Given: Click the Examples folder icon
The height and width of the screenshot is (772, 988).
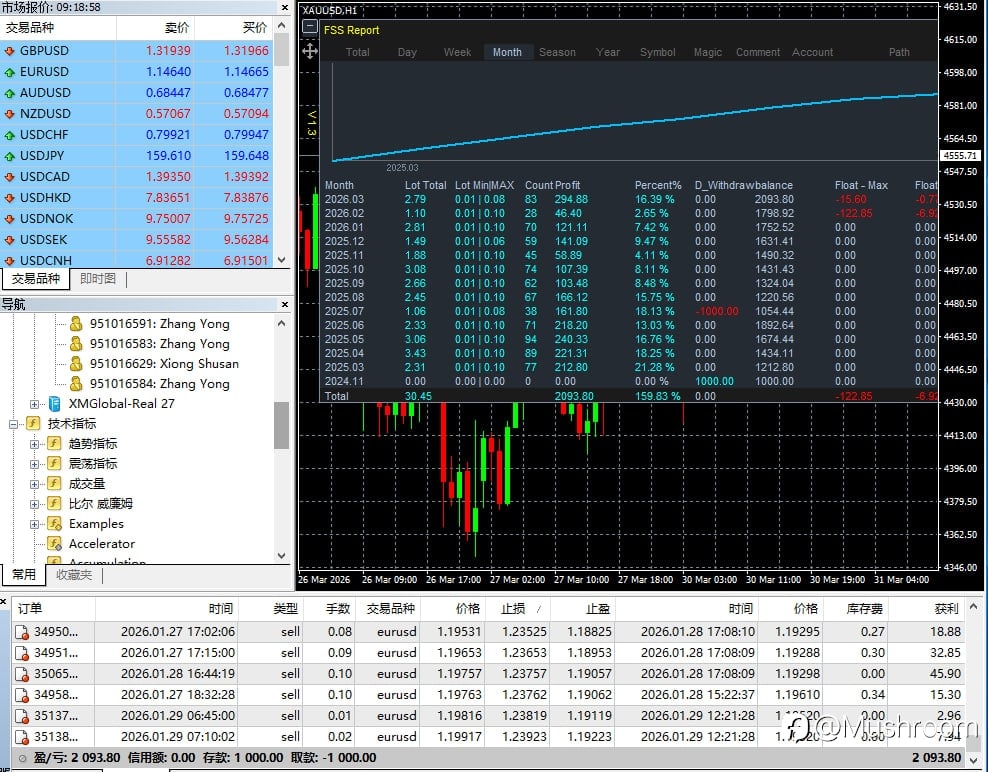Looking at the screenshot, I should 55,524.
